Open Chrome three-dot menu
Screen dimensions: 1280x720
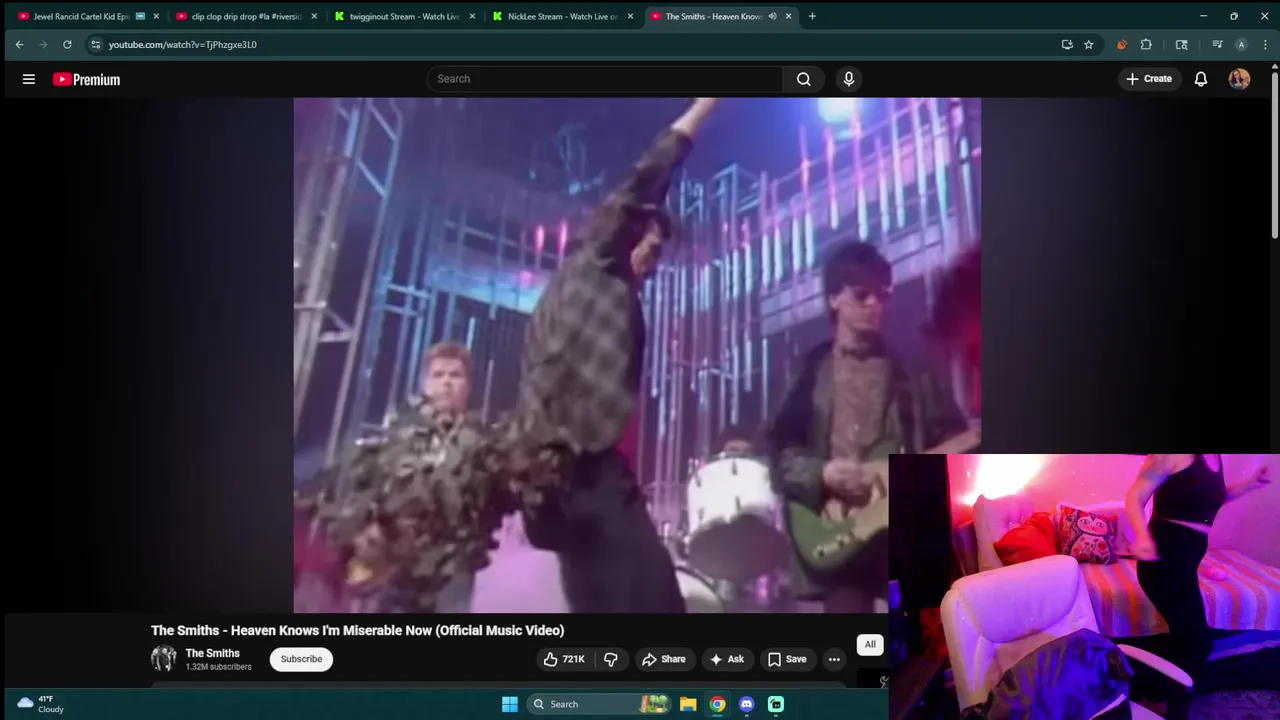(1265, 44)
